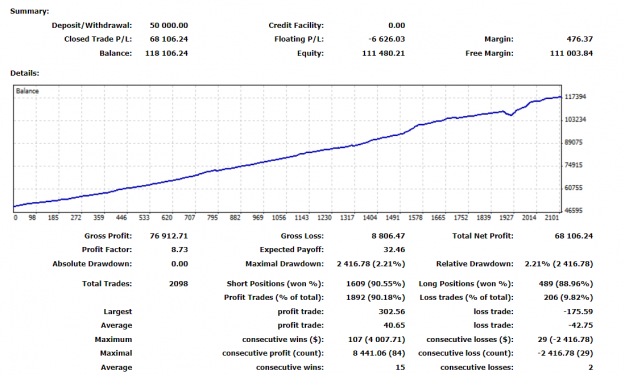Click the 1056 tick on the chart x-axis
Screen dimensions: 625x375
[x=279, y=218]
